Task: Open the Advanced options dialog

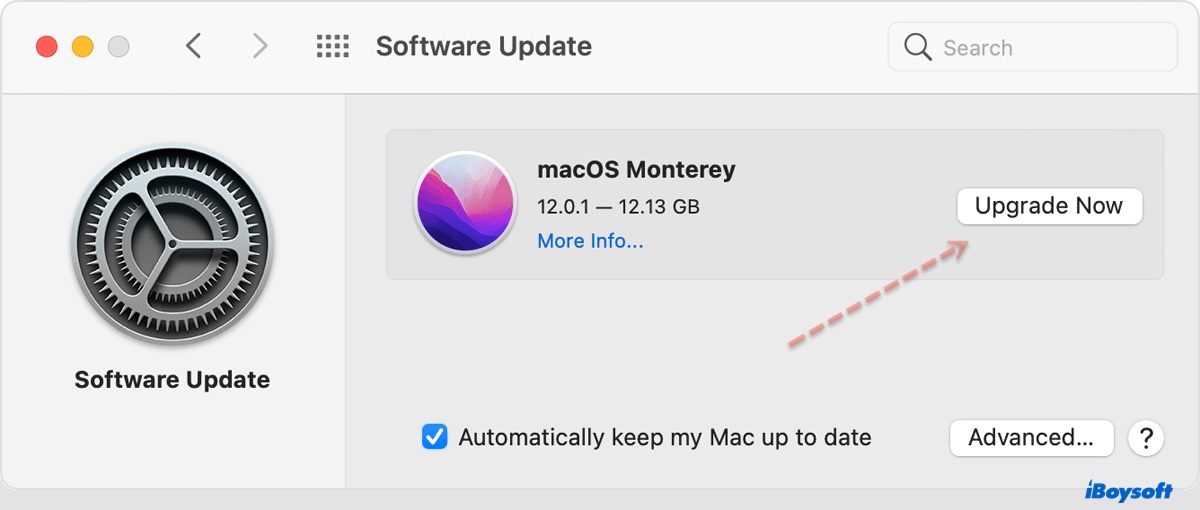Action: (1031, 437)
